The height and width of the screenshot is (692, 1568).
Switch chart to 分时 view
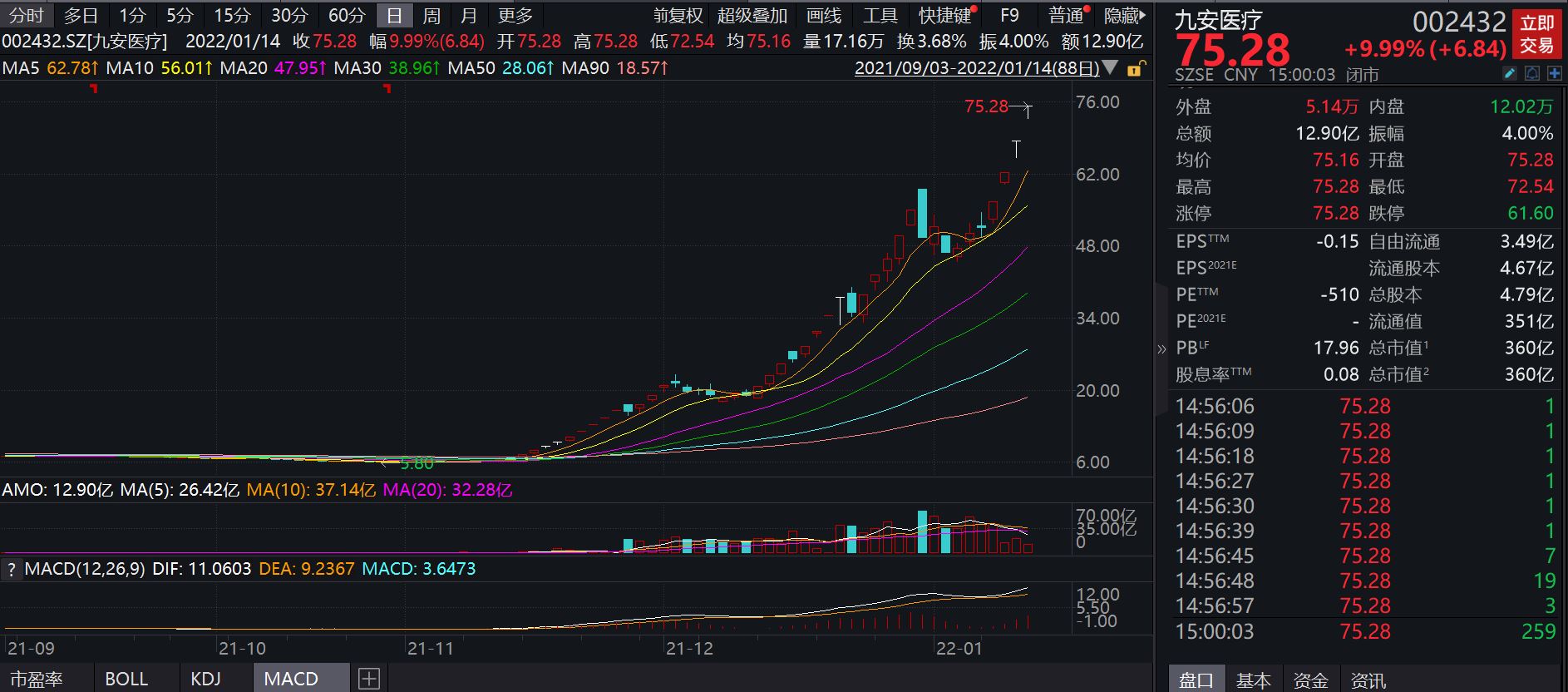tap(27, 16)
